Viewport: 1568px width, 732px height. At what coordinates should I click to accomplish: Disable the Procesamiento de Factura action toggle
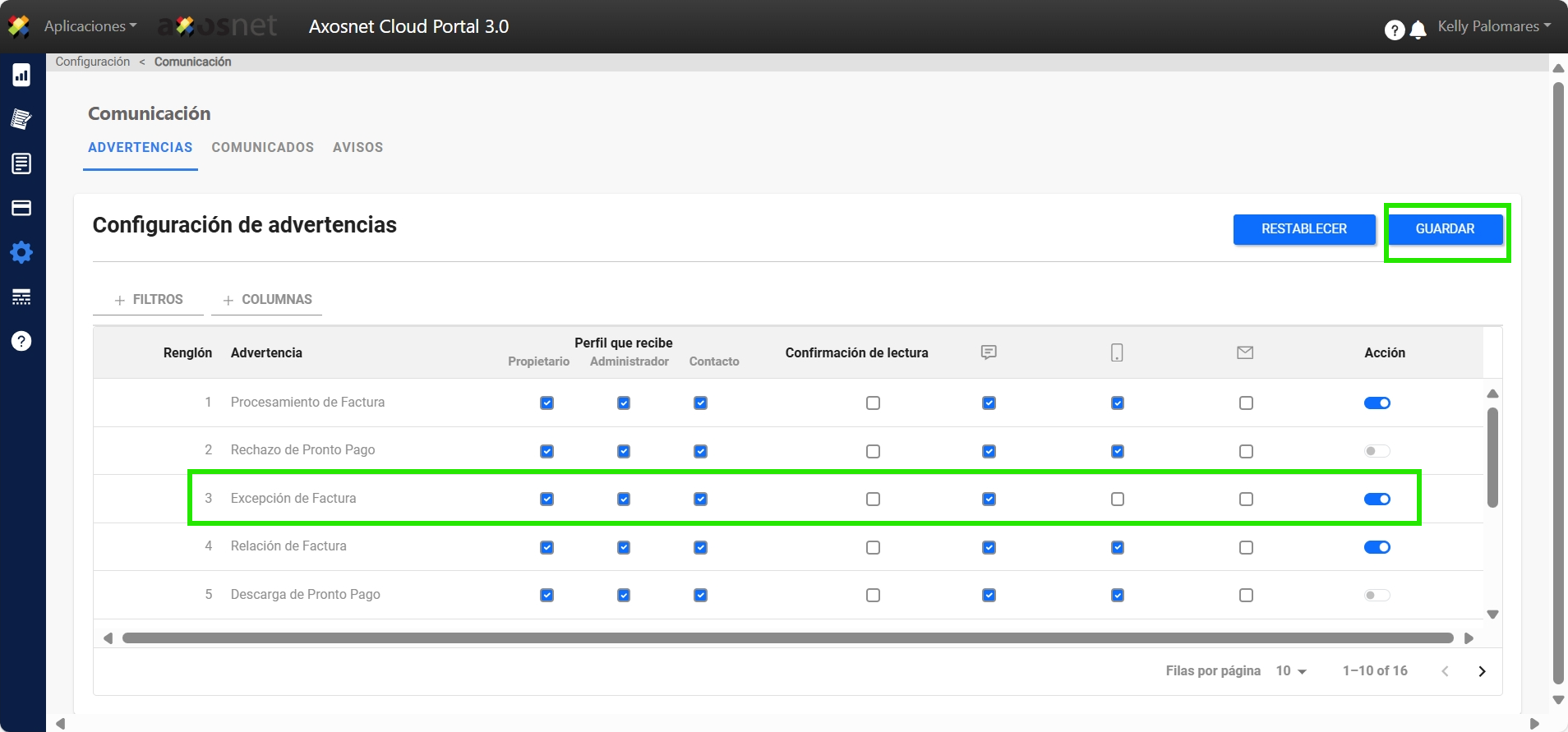click(x=1377, y=403)
